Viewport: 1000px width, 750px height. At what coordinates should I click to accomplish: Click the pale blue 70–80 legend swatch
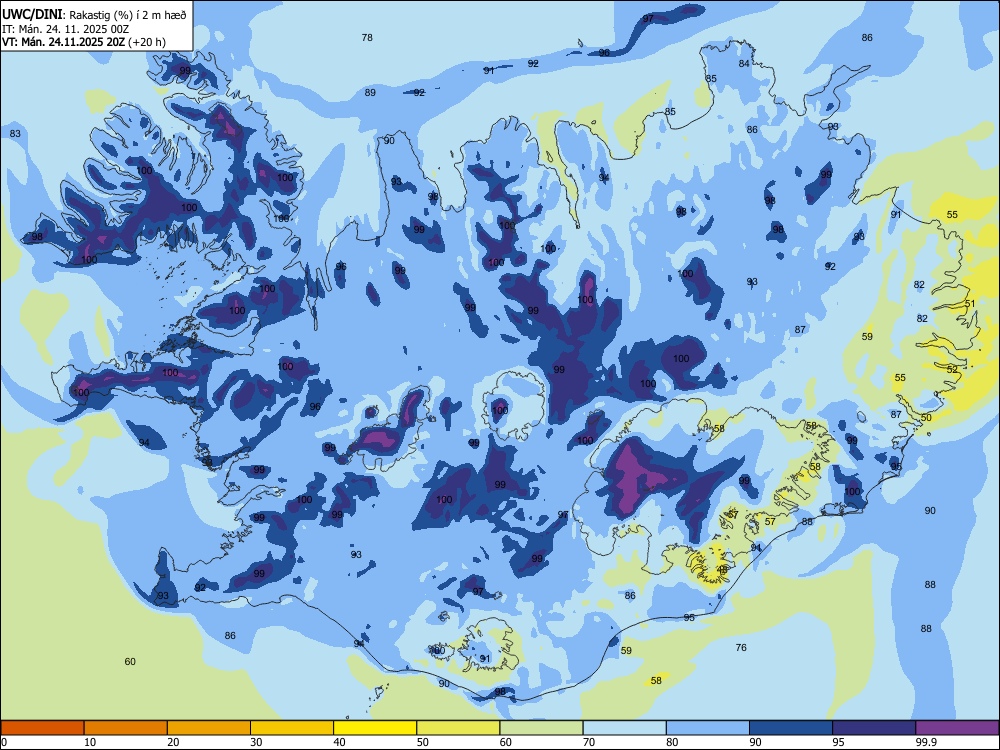point(624,728)
